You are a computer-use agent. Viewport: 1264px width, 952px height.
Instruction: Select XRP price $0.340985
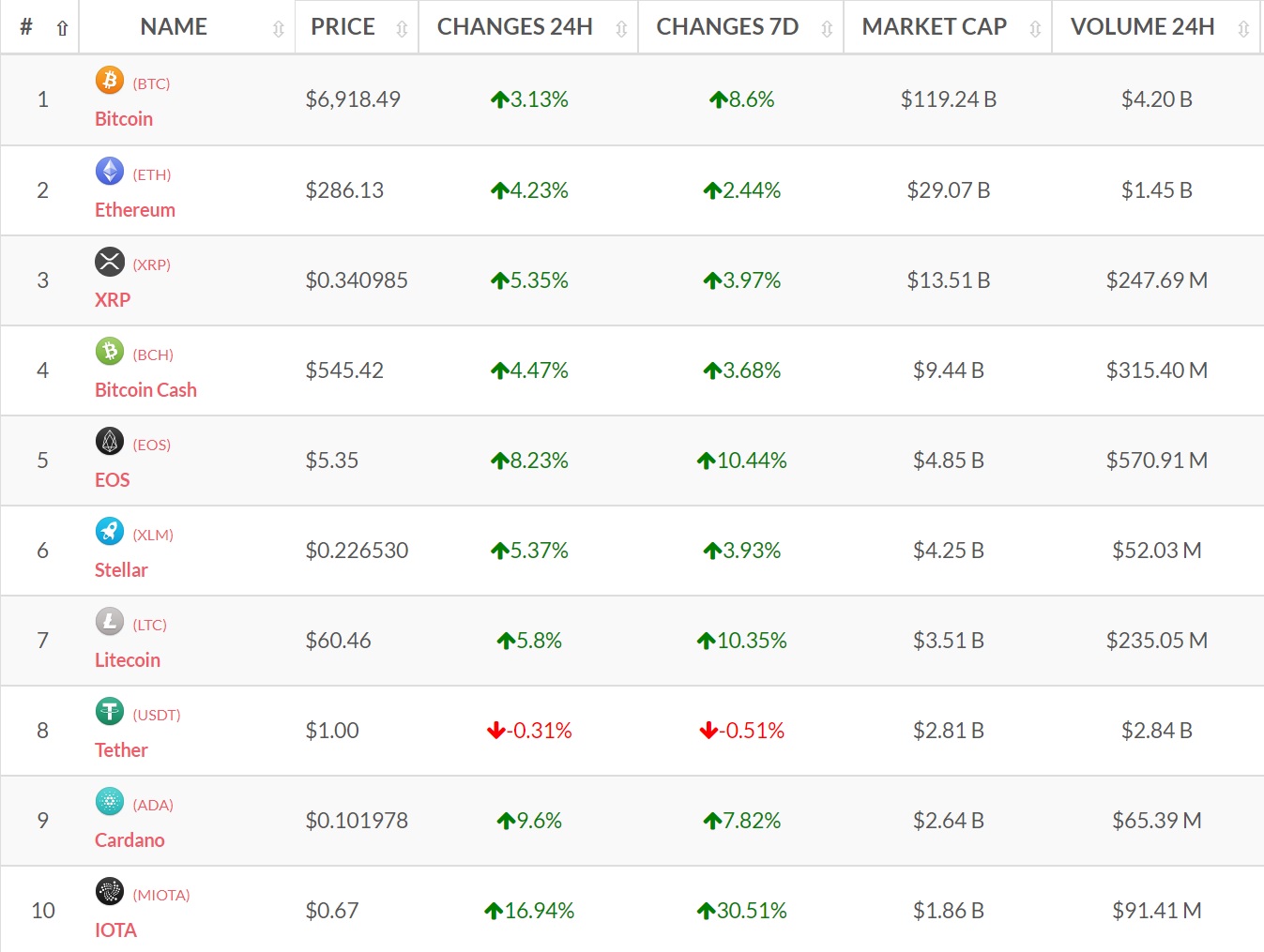click(x=357, y=280)
